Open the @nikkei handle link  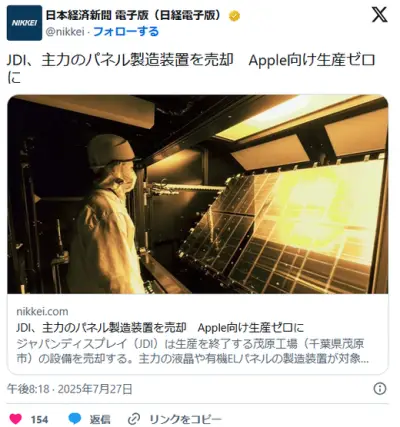pos(65,32)
